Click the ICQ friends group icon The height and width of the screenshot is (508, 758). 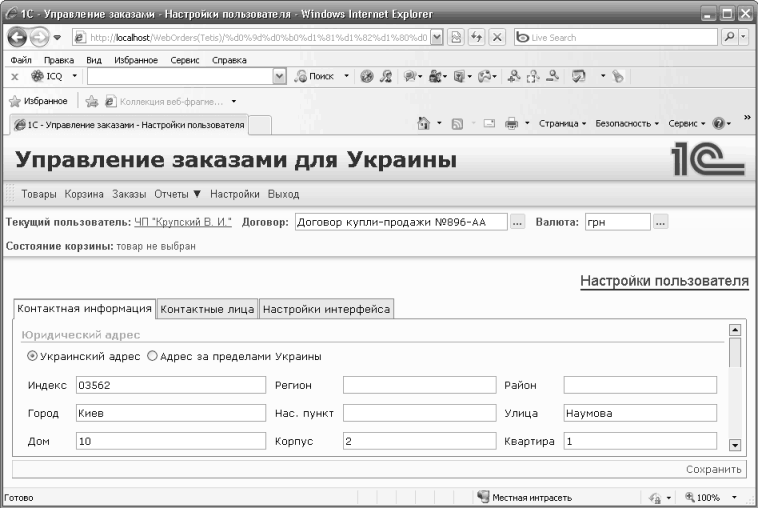click(435, 76)
